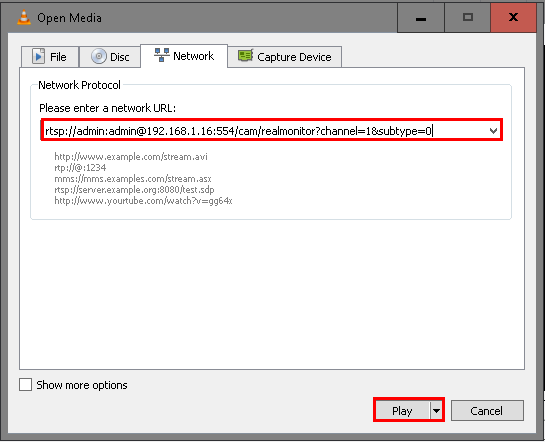This screenshot has height=442, width=545.
Task: Click the Play button
Action: (x=402, y=411)
